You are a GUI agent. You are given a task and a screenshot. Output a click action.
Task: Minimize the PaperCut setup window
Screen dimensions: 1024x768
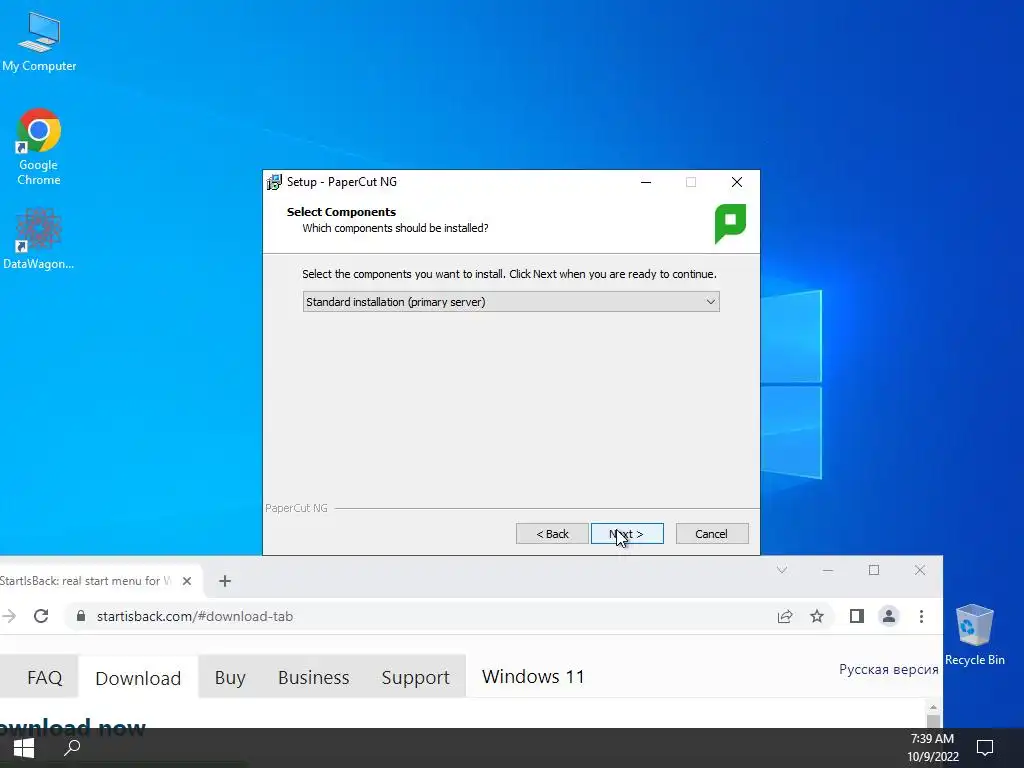click(646, 182)
